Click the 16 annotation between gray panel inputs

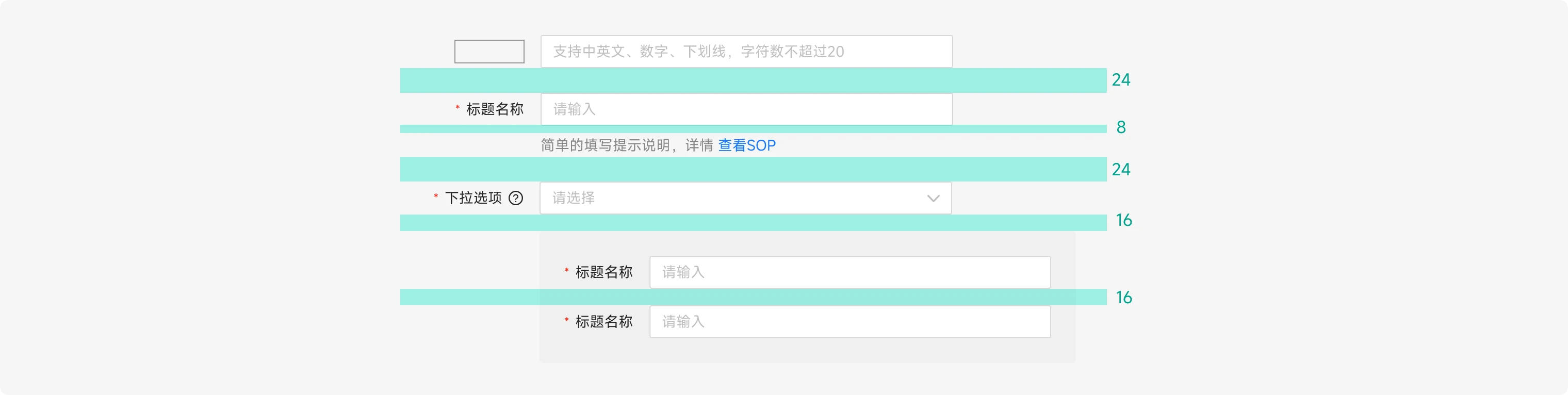1123,298
